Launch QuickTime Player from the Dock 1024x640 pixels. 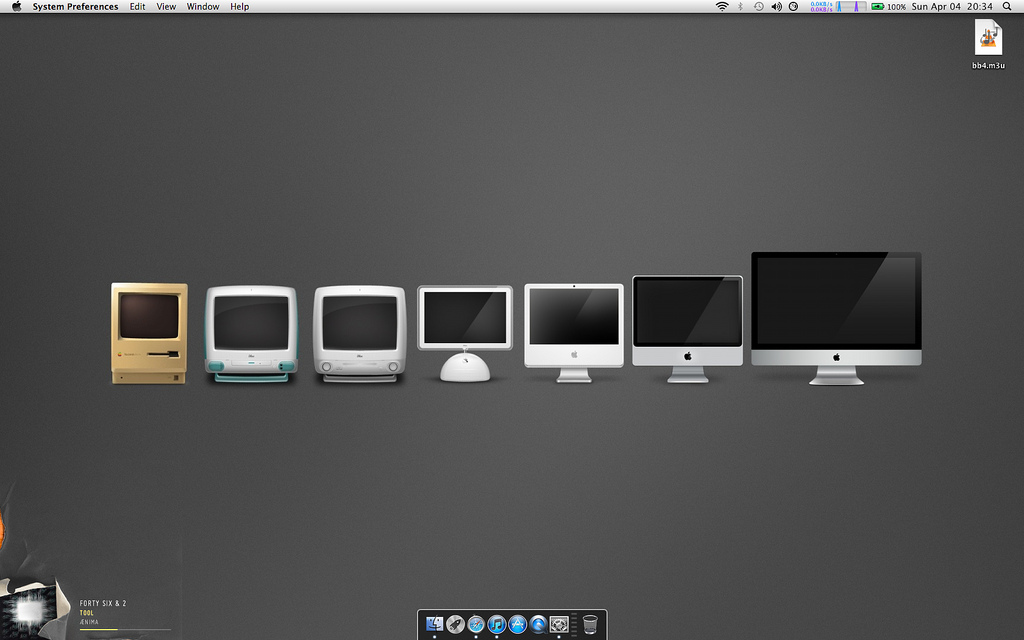coord(538,624)
